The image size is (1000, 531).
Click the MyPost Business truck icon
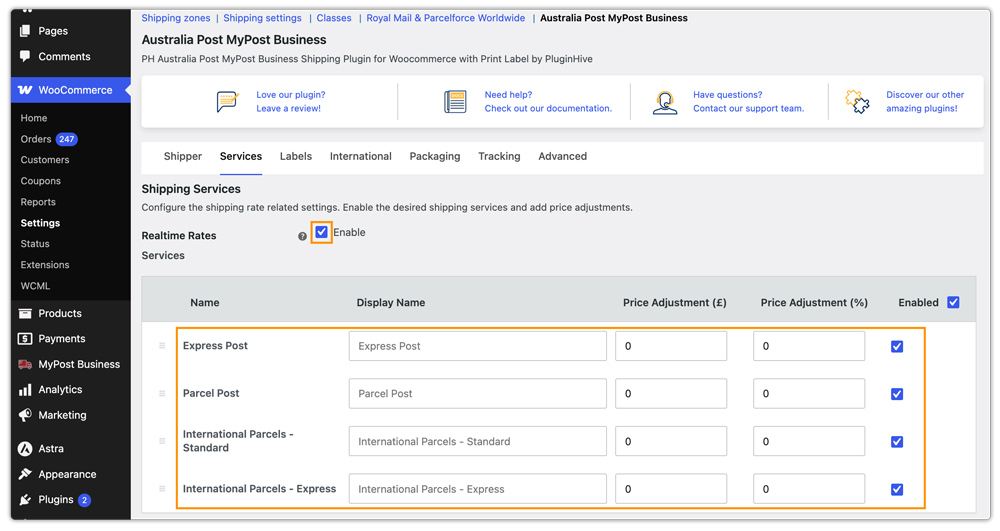point(25,364)
